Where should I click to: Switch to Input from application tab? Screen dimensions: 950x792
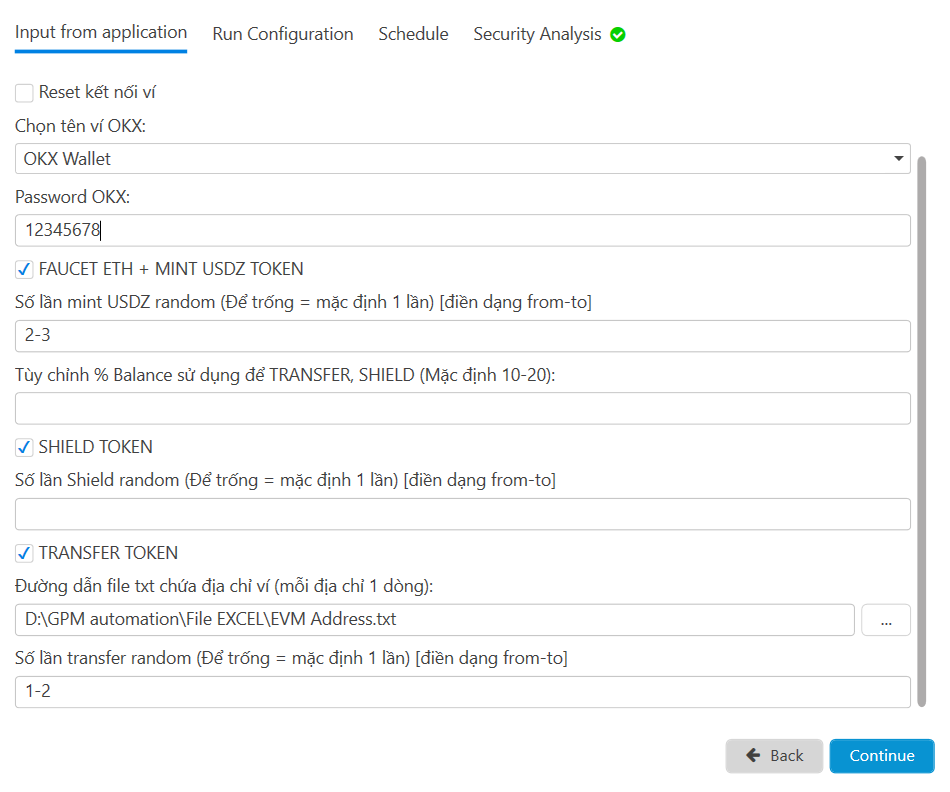[x=101, y=33]
